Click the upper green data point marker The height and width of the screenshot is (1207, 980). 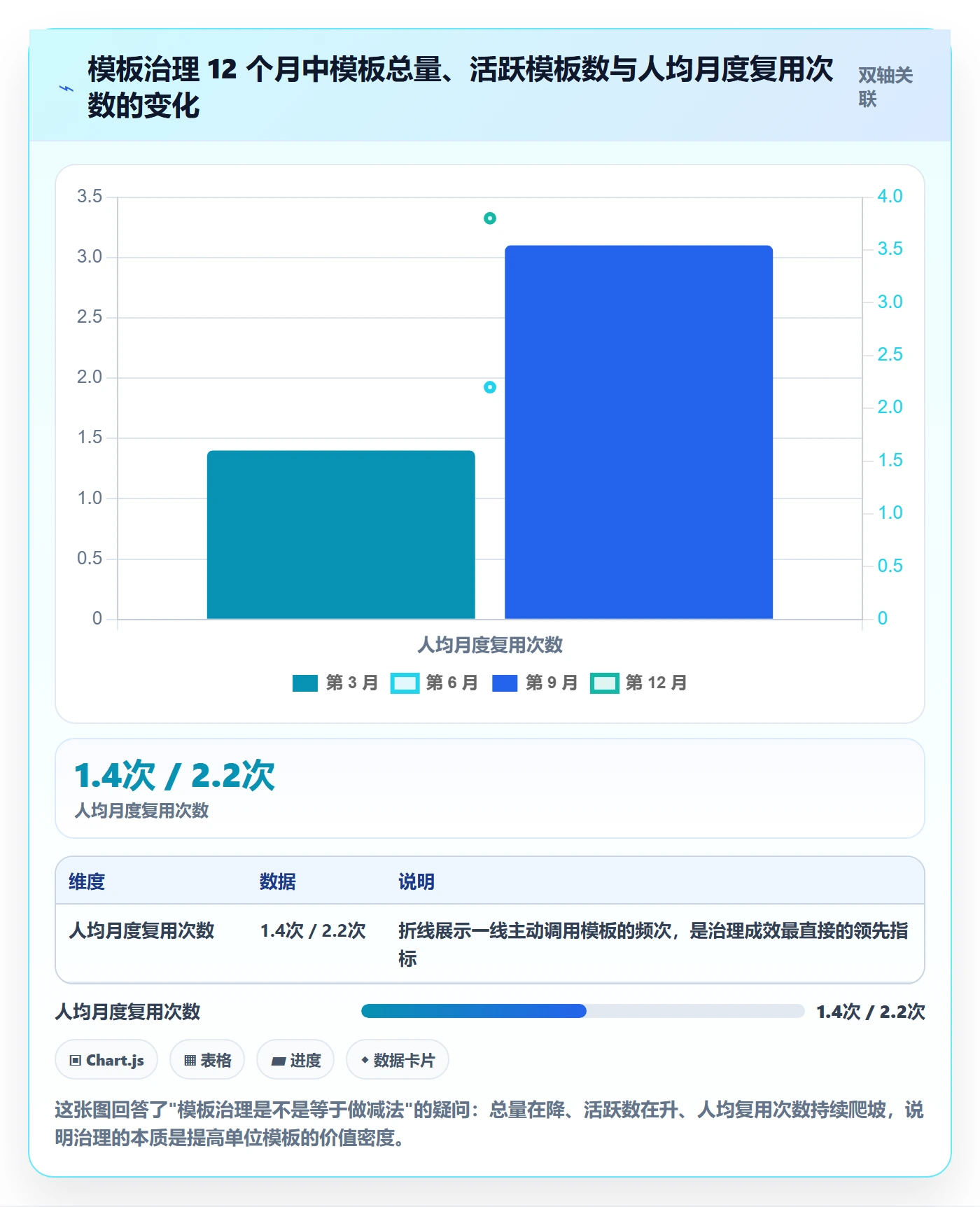tap(490, 218)
